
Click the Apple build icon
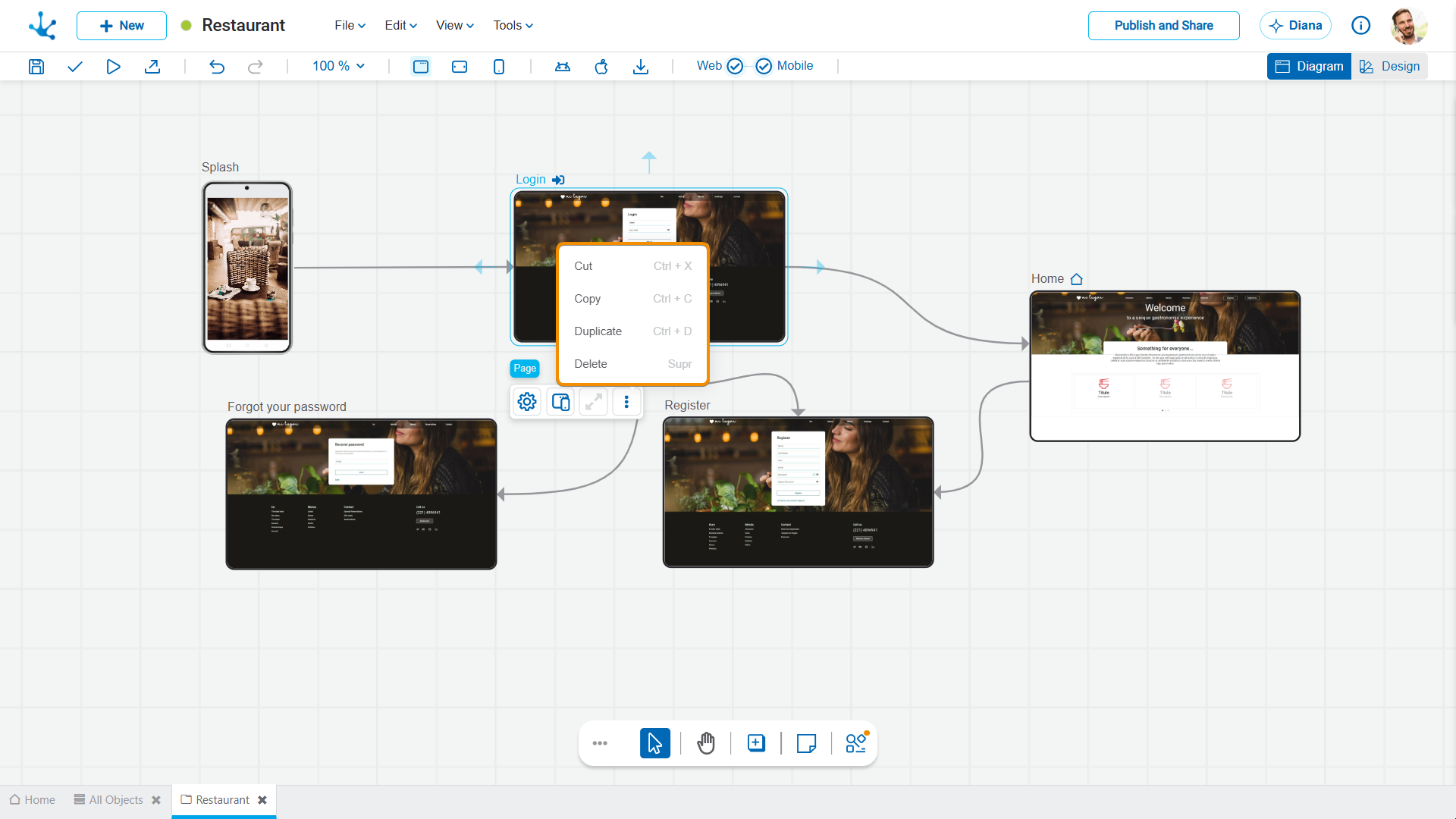601,67
